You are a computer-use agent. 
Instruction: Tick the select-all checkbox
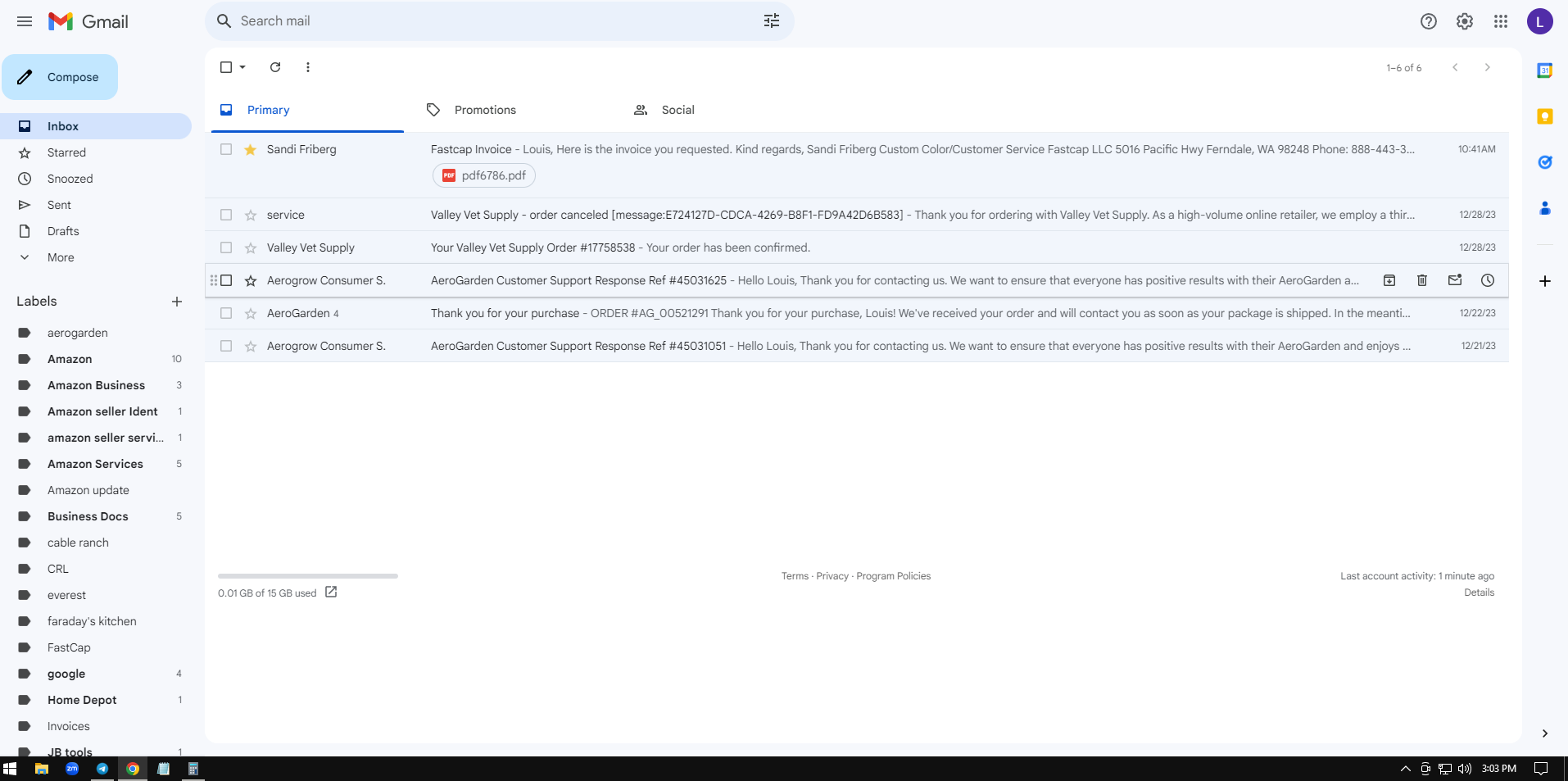click(x=226, y=67)
